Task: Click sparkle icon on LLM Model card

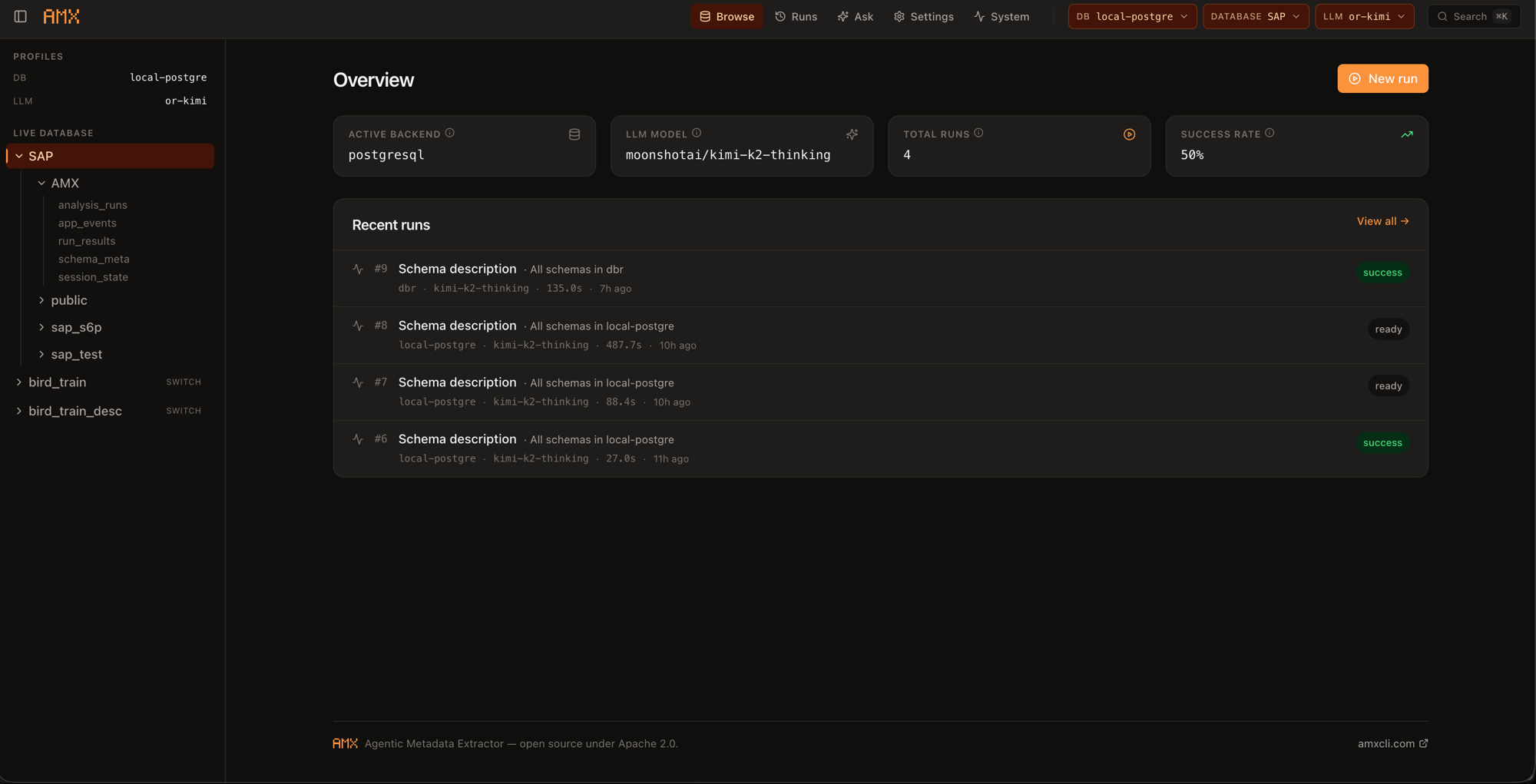Action: (x=852, y=134)
